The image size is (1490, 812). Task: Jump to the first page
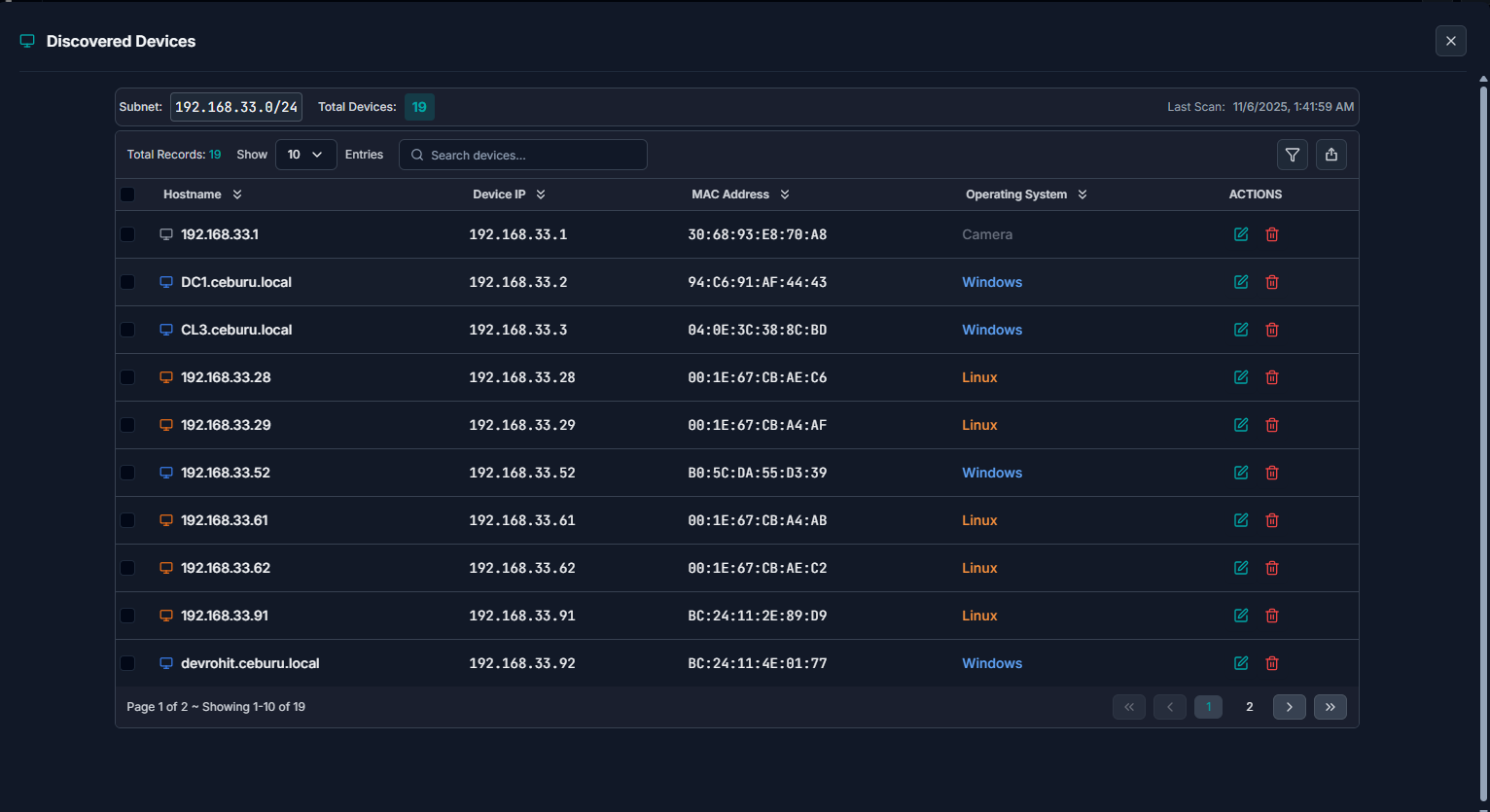pos(1129,707)
